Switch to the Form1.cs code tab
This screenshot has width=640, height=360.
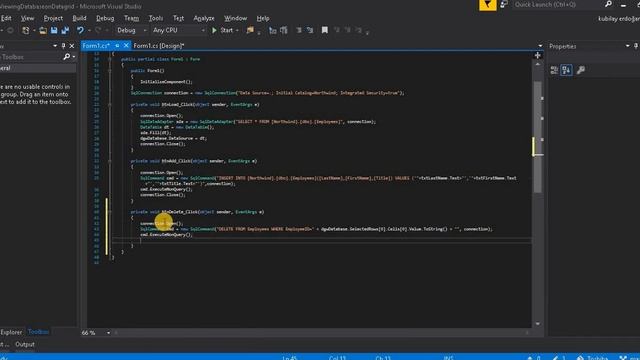(x=96, y=46)
